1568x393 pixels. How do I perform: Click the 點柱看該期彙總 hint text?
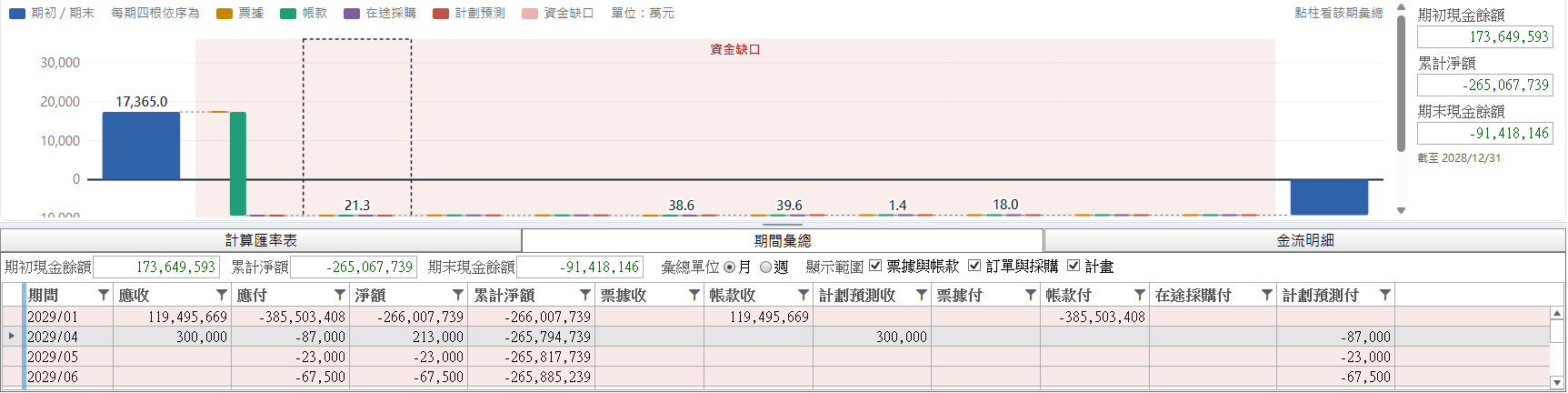click(x=1338, y=13)
